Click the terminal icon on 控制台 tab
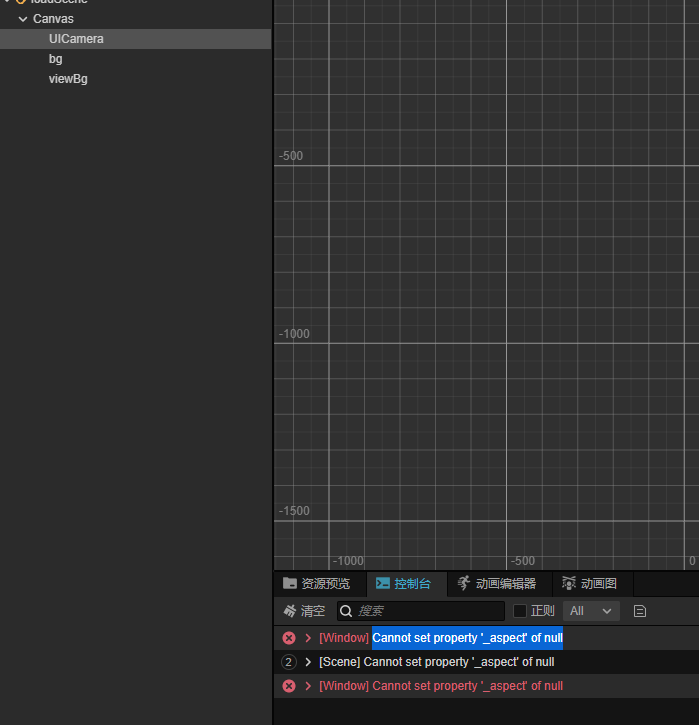 pyautogui.click(x=383, y=583)
